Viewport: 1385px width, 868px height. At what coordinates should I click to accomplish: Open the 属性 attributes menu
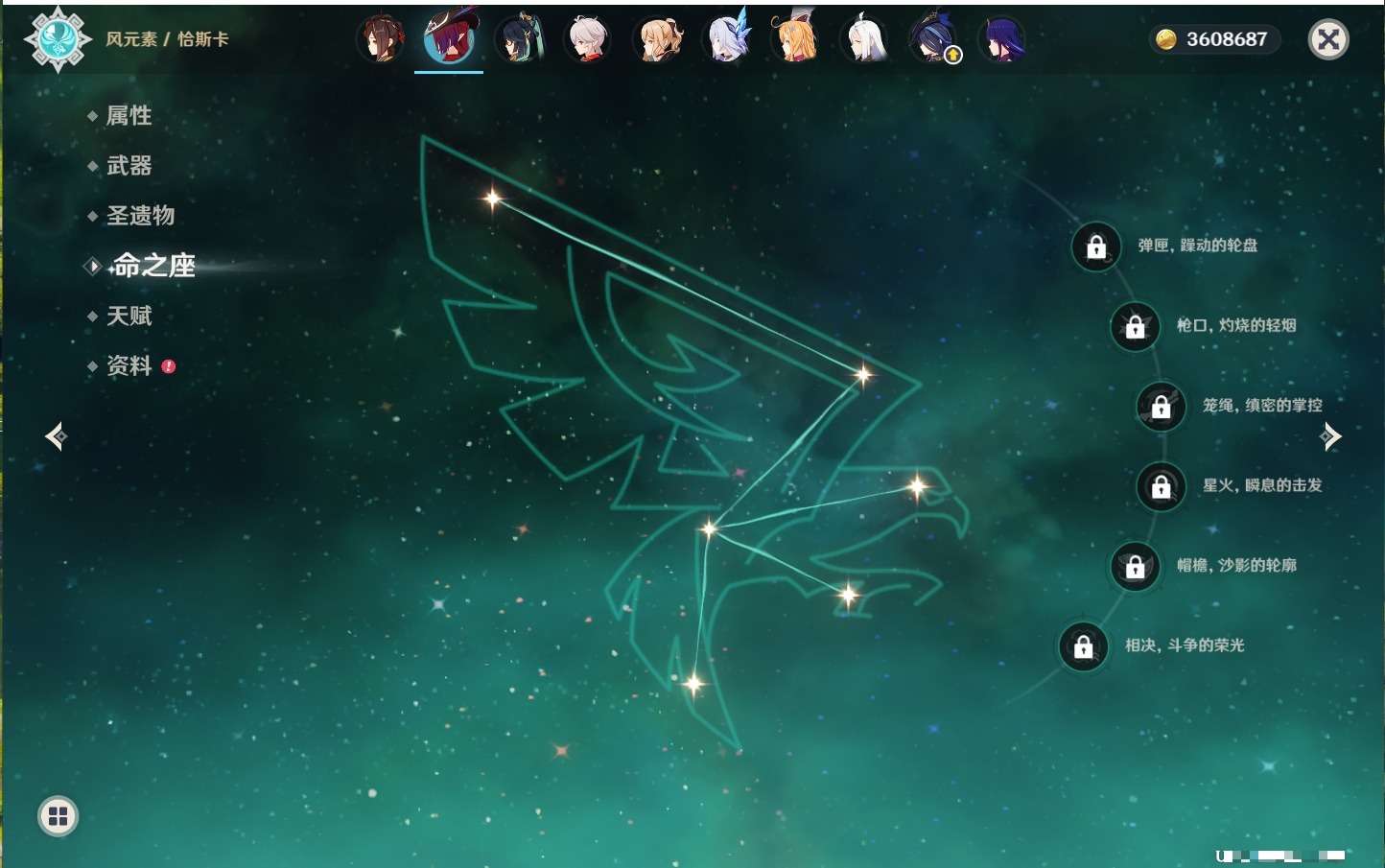[129, 116]
